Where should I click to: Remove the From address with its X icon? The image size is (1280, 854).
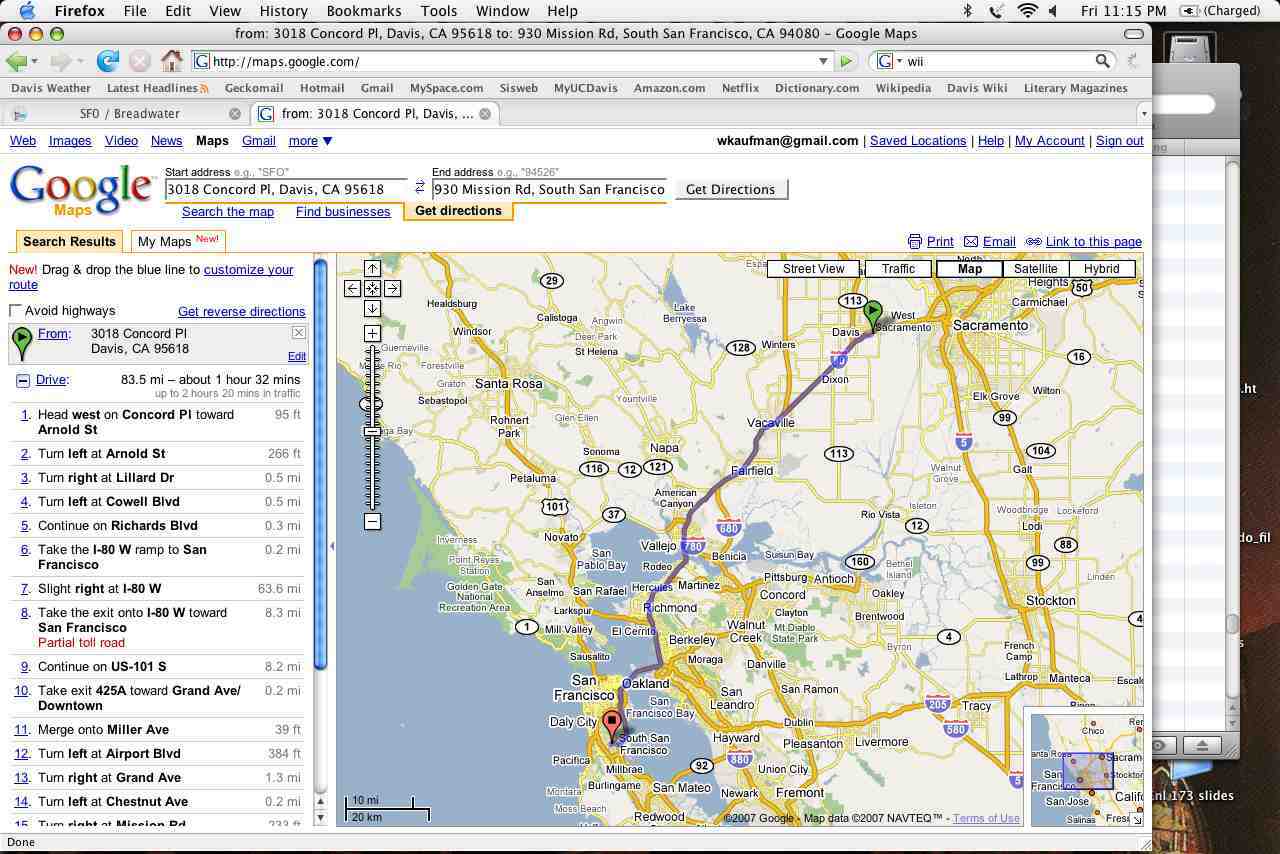coord(298,333)
